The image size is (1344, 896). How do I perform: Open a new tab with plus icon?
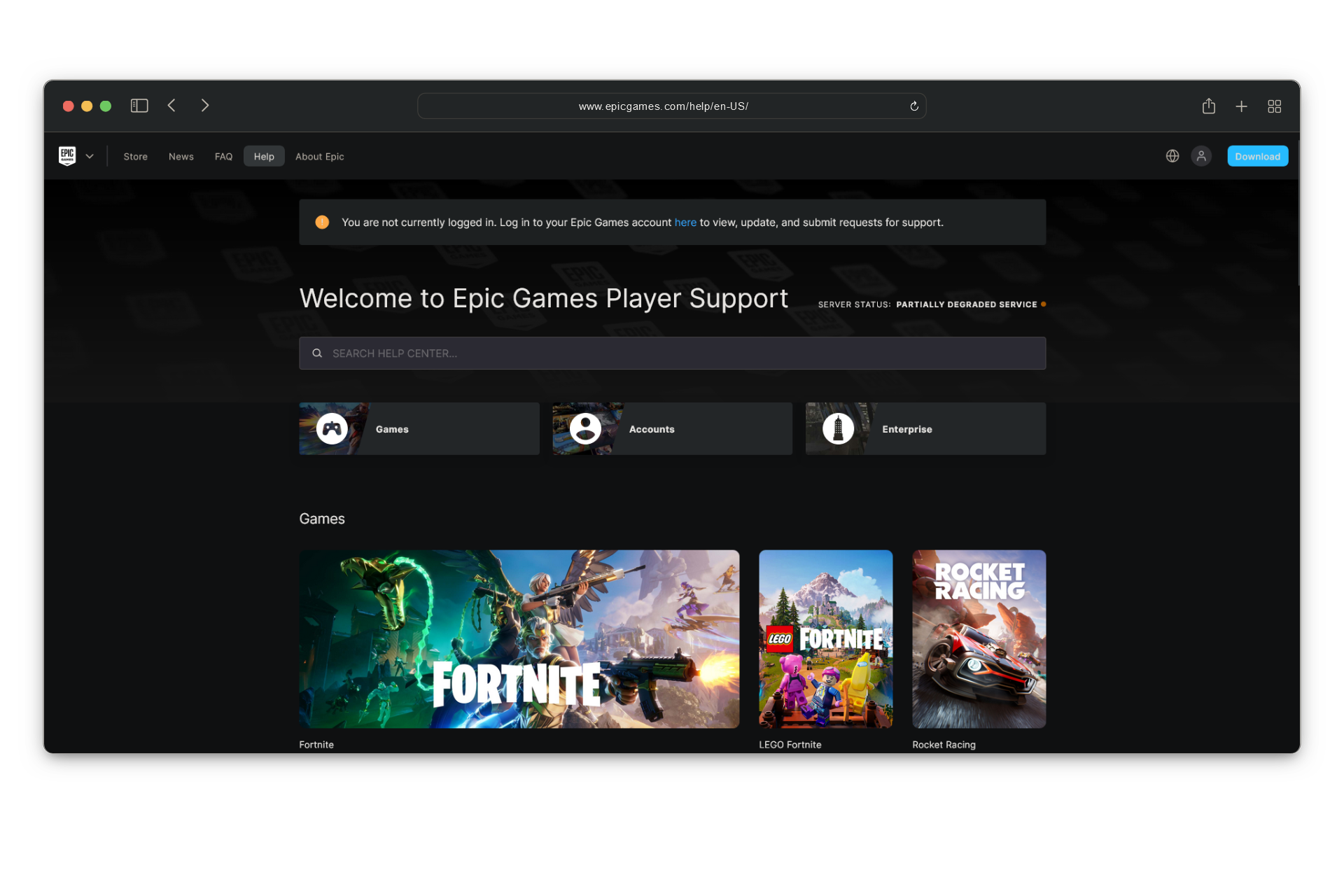click(1241, 106)
